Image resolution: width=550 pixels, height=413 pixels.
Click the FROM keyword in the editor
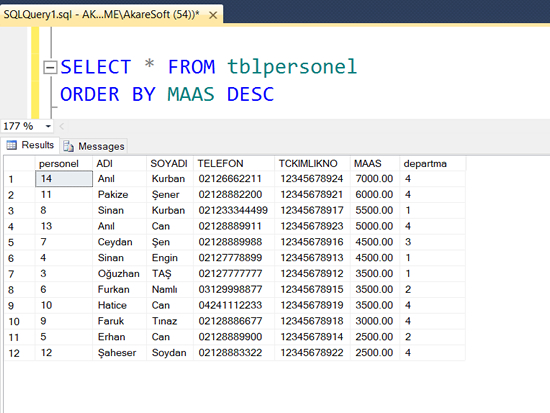(x=191, y=67)
